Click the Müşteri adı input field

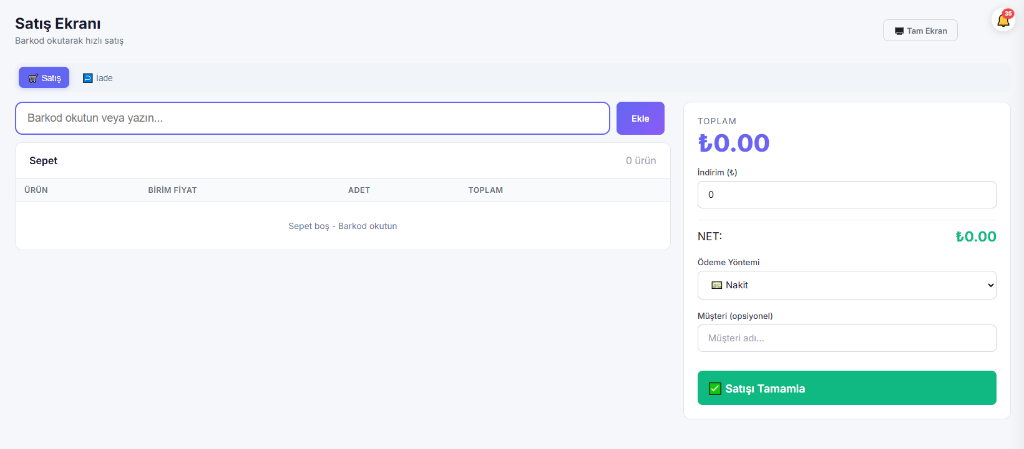point(846,338)
